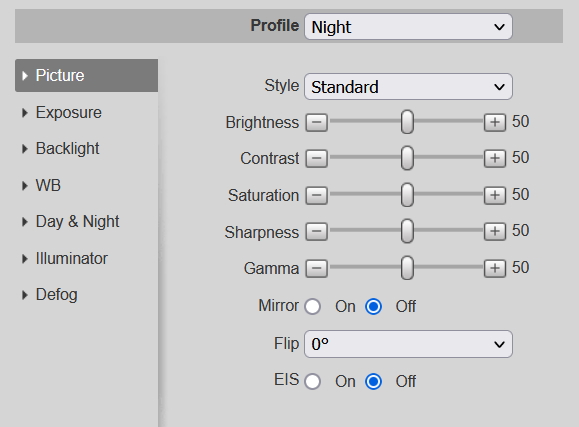Screen dimensions: 579x427
Task: Decrease Gamma using the minus icon
Action: click(316, 268)
